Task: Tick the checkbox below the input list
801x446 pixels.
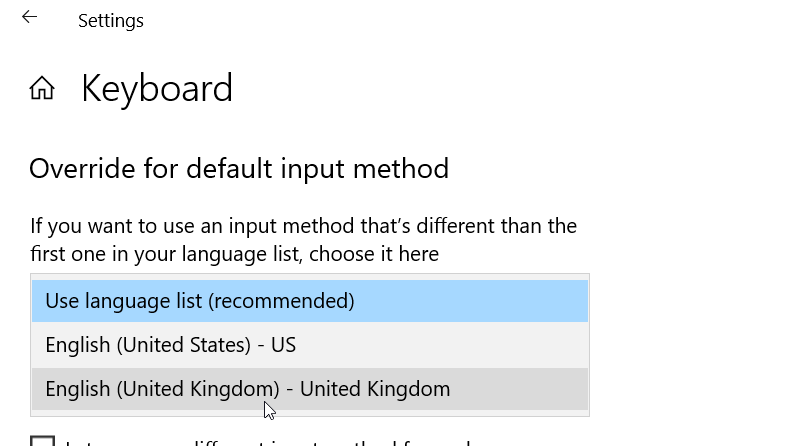Action: pos(42,441)
